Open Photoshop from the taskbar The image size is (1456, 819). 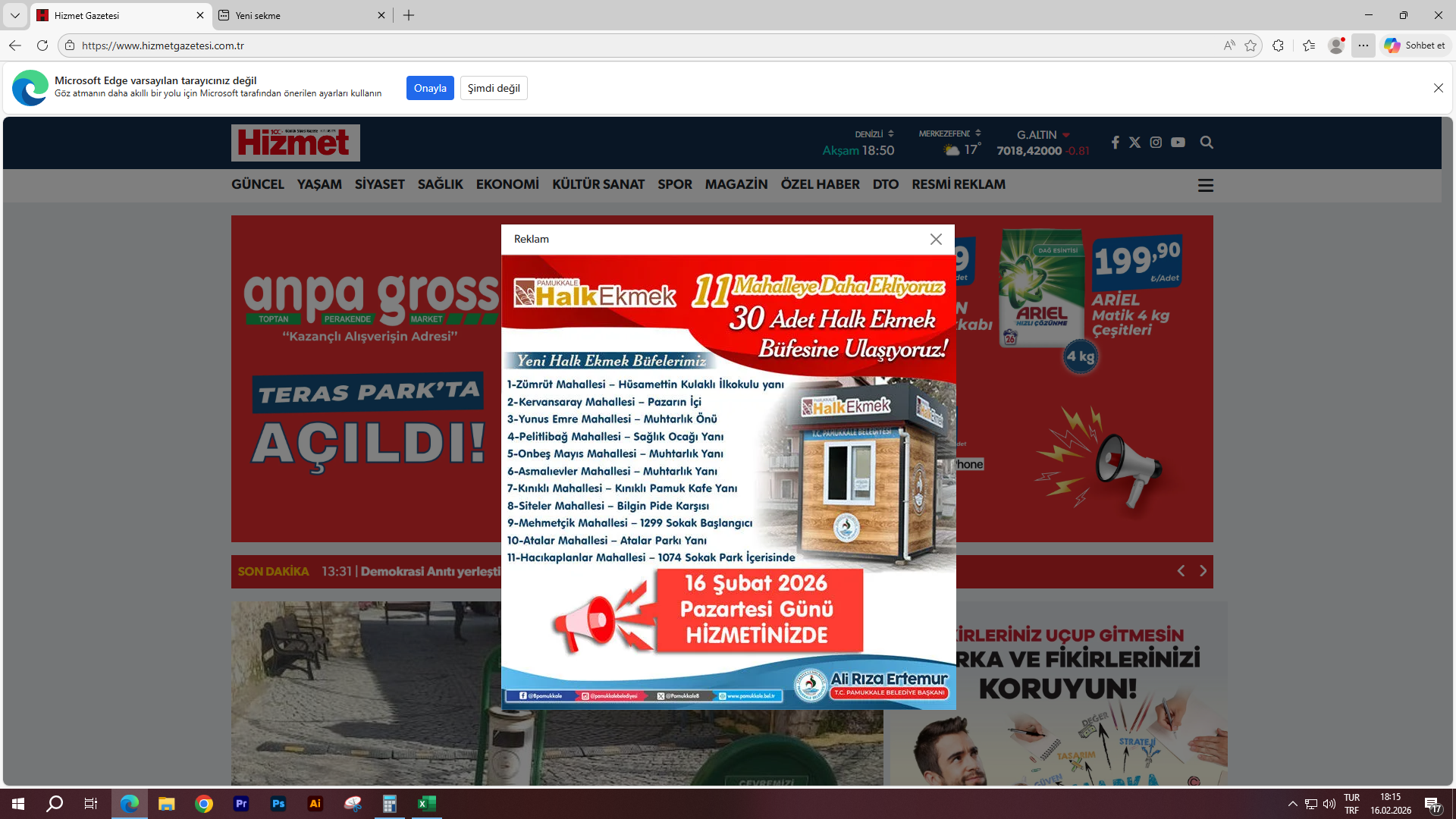click(278, 804)
